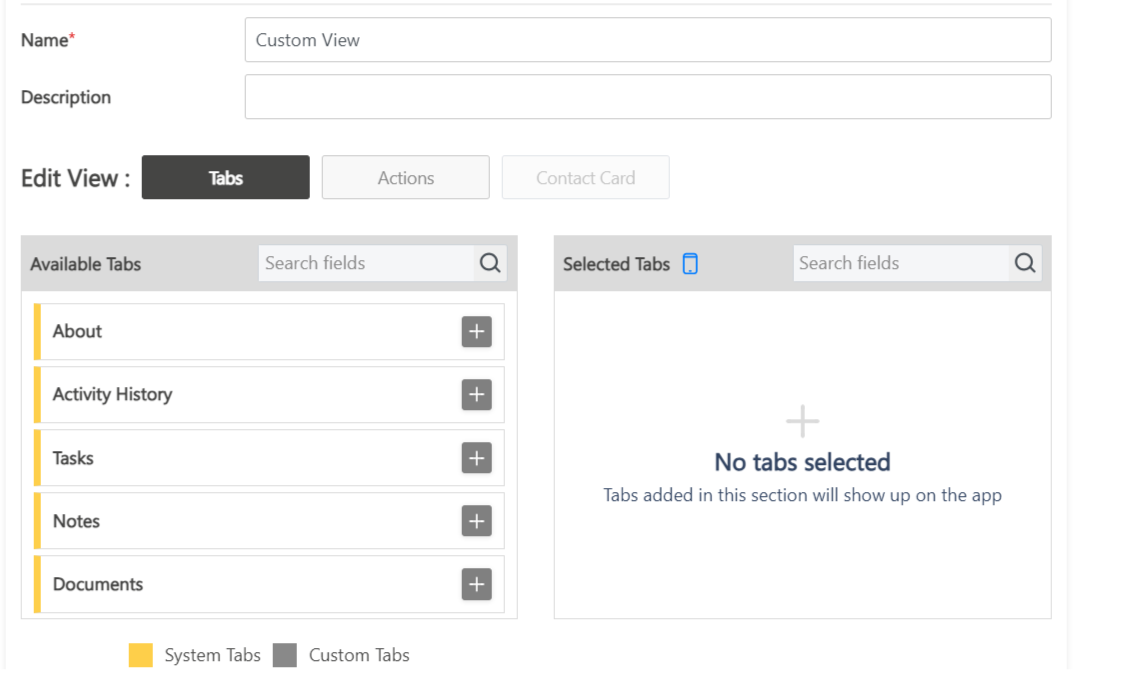Screen dimensions: 1147x691
Task: Click the gray Custom Tabs legend swatch
Action: click(285, 656)
